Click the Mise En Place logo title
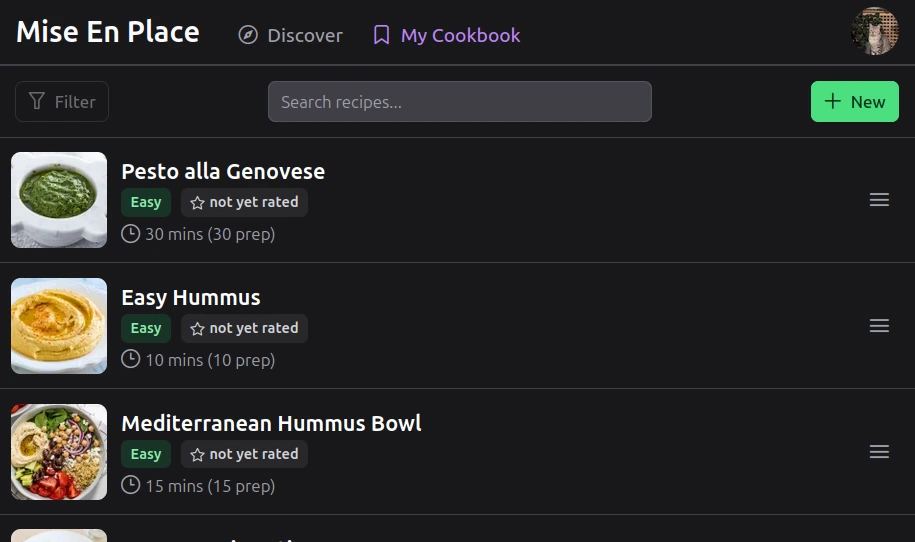This screenshot has height=542, width=915. coord(108,32)
